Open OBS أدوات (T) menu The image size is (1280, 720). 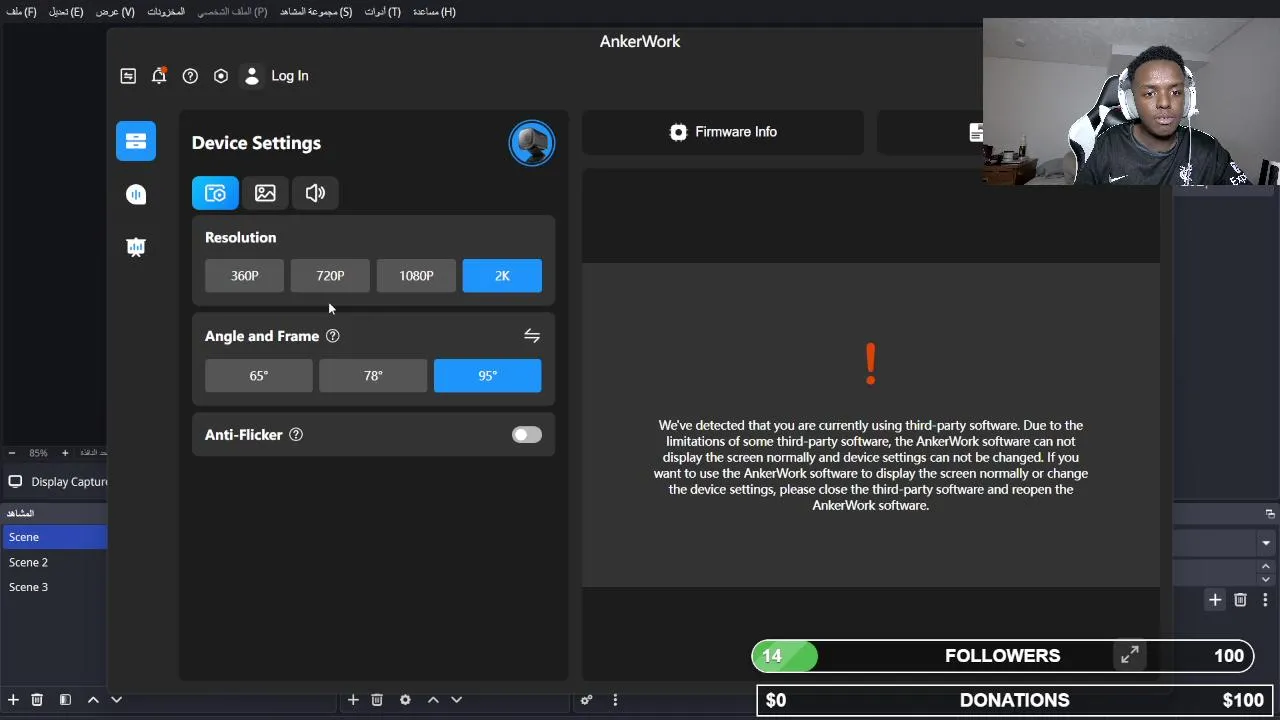coord(382,12)
